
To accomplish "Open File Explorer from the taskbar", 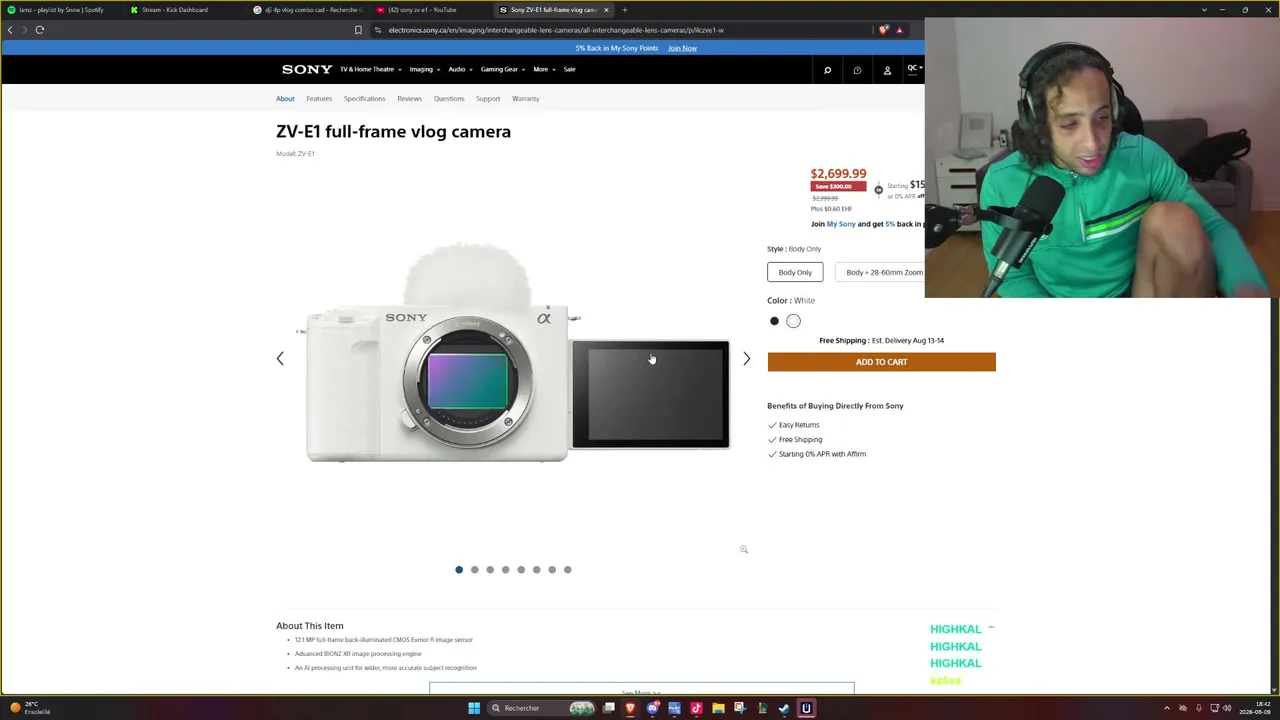I will point(718,708).
